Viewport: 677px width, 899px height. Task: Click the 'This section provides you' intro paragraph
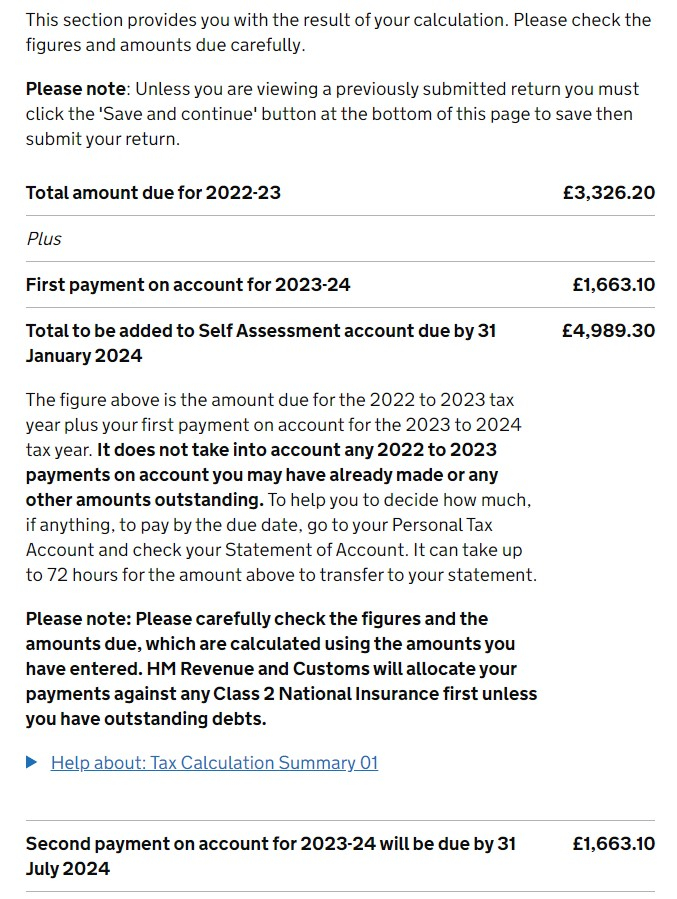point(338,33)
